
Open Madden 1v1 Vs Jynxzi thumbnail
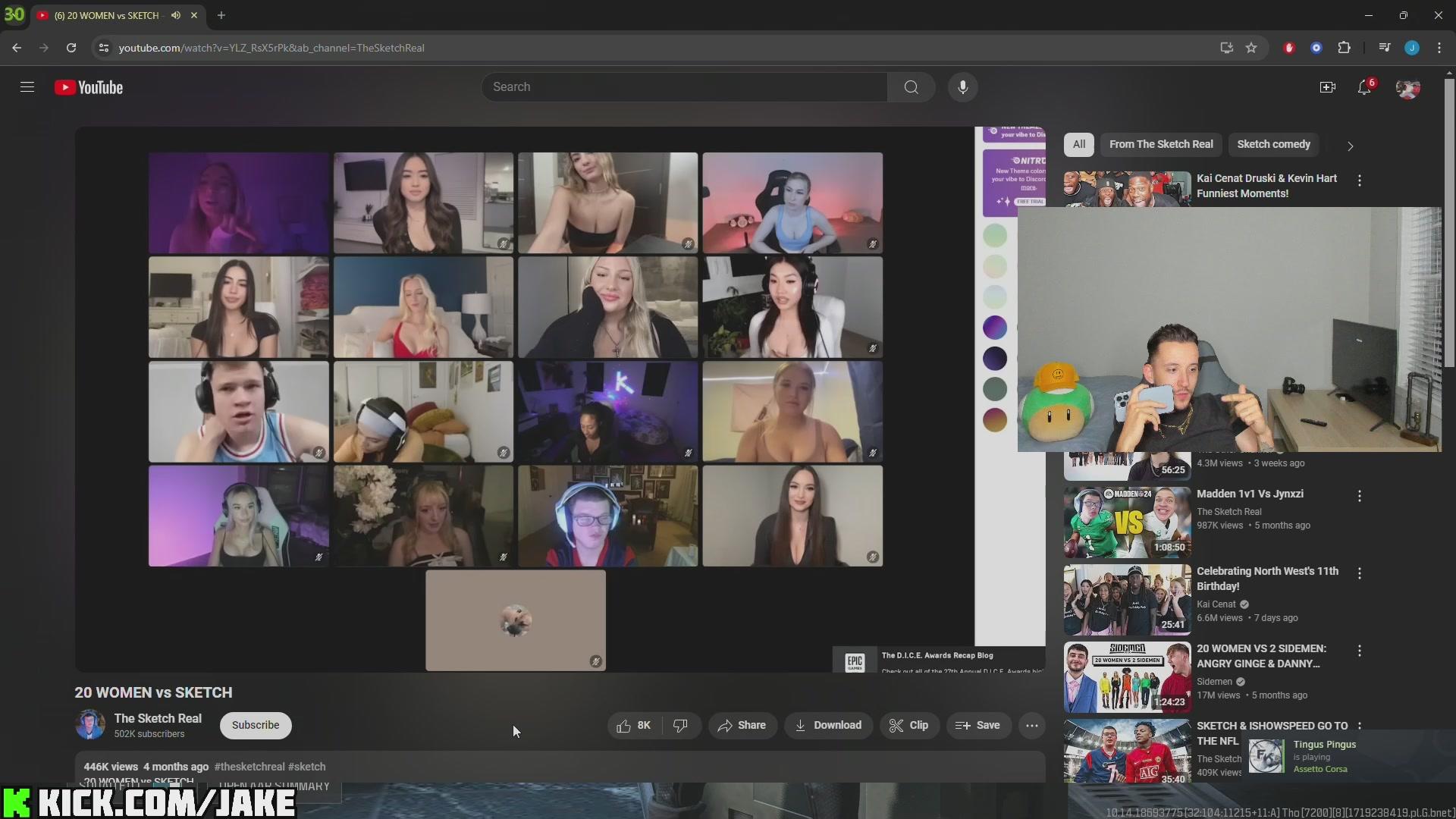[1127, 522]
